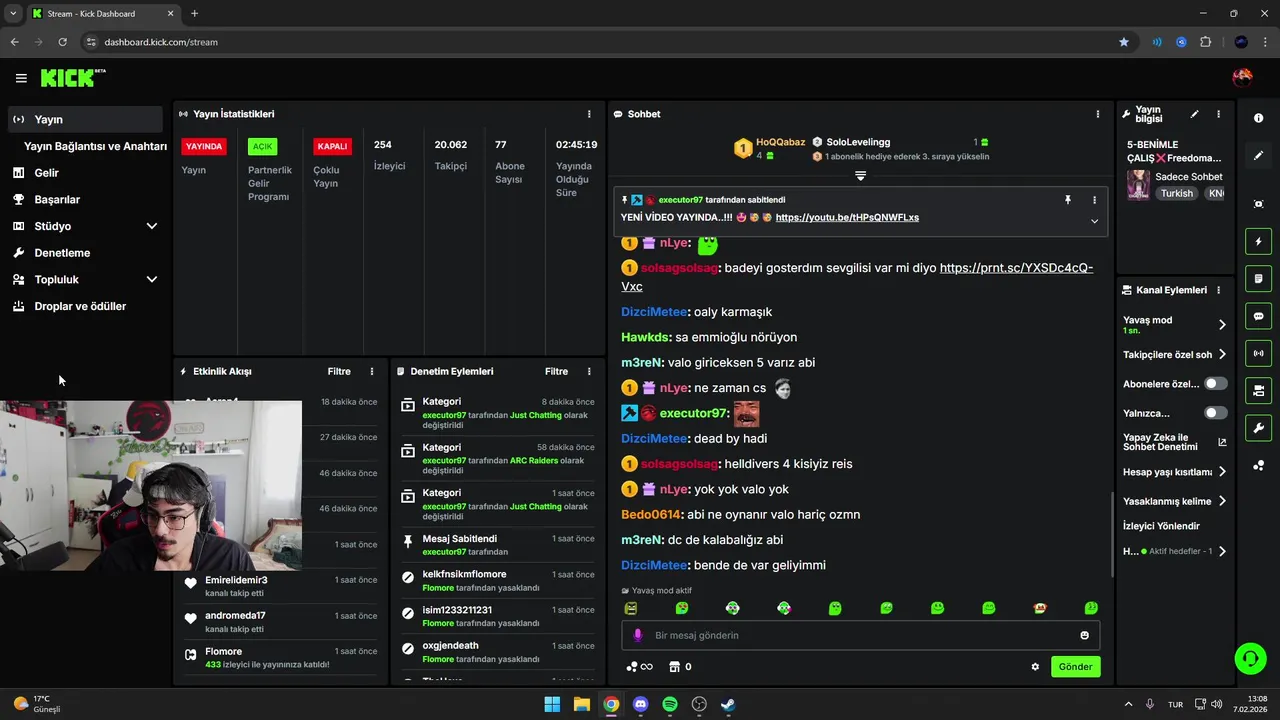Click the purple microphone icon in the chat input
Image resolution: width=1280 pixels, height=720 pixels.
point(638,635)
